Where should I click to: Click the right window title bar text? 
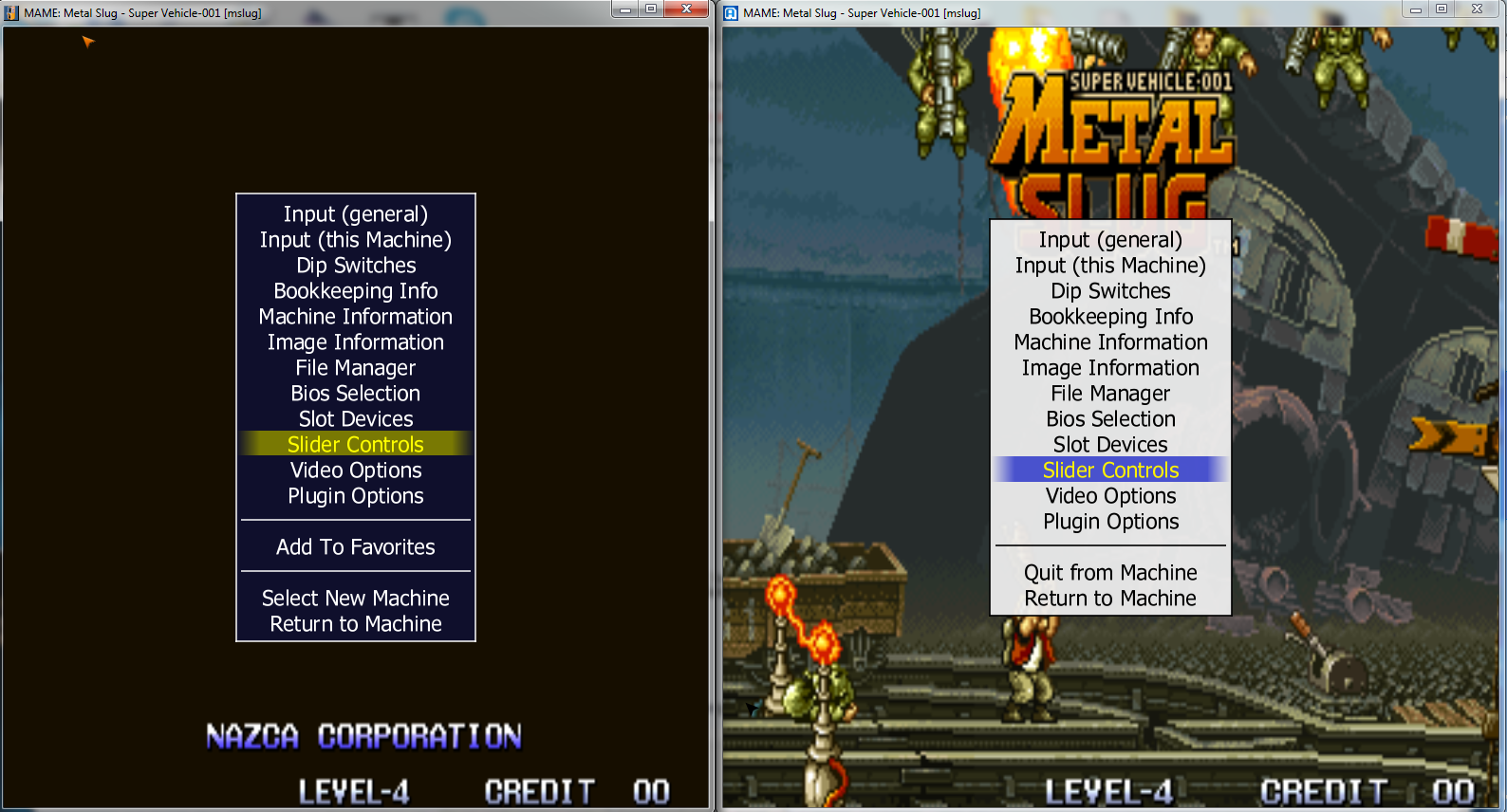point(862,13)
